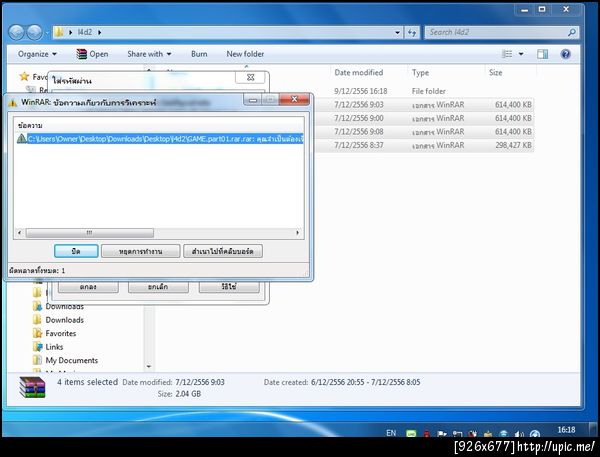This screenshot has height=457, width=600.
Task: Select file dated 7/12/2556 9:00
Action: pos(423,118)
